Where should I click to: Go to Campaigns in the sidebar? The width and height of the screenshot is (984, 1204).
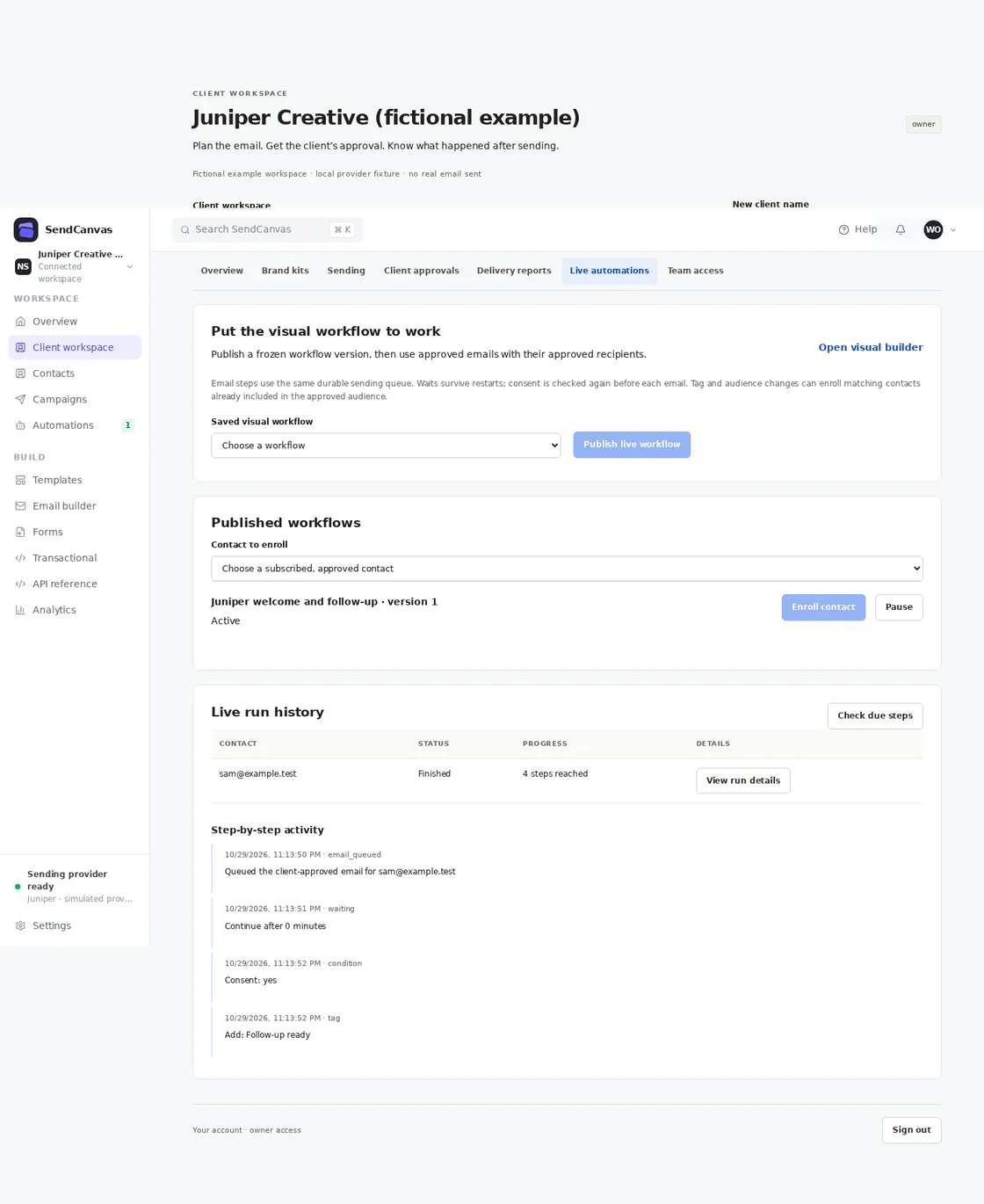pyautogui.click(x=75, y=399)
